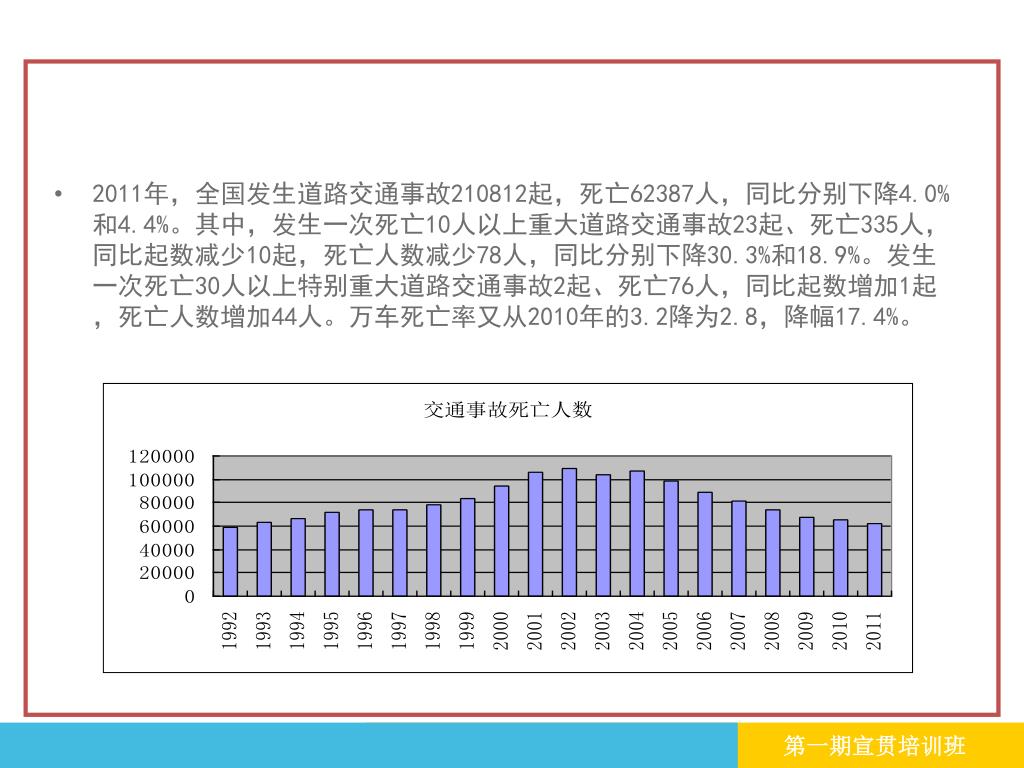Click the chart title 交通事故死亡人数
Viewport: 1024px width, 768px height.
507,409
